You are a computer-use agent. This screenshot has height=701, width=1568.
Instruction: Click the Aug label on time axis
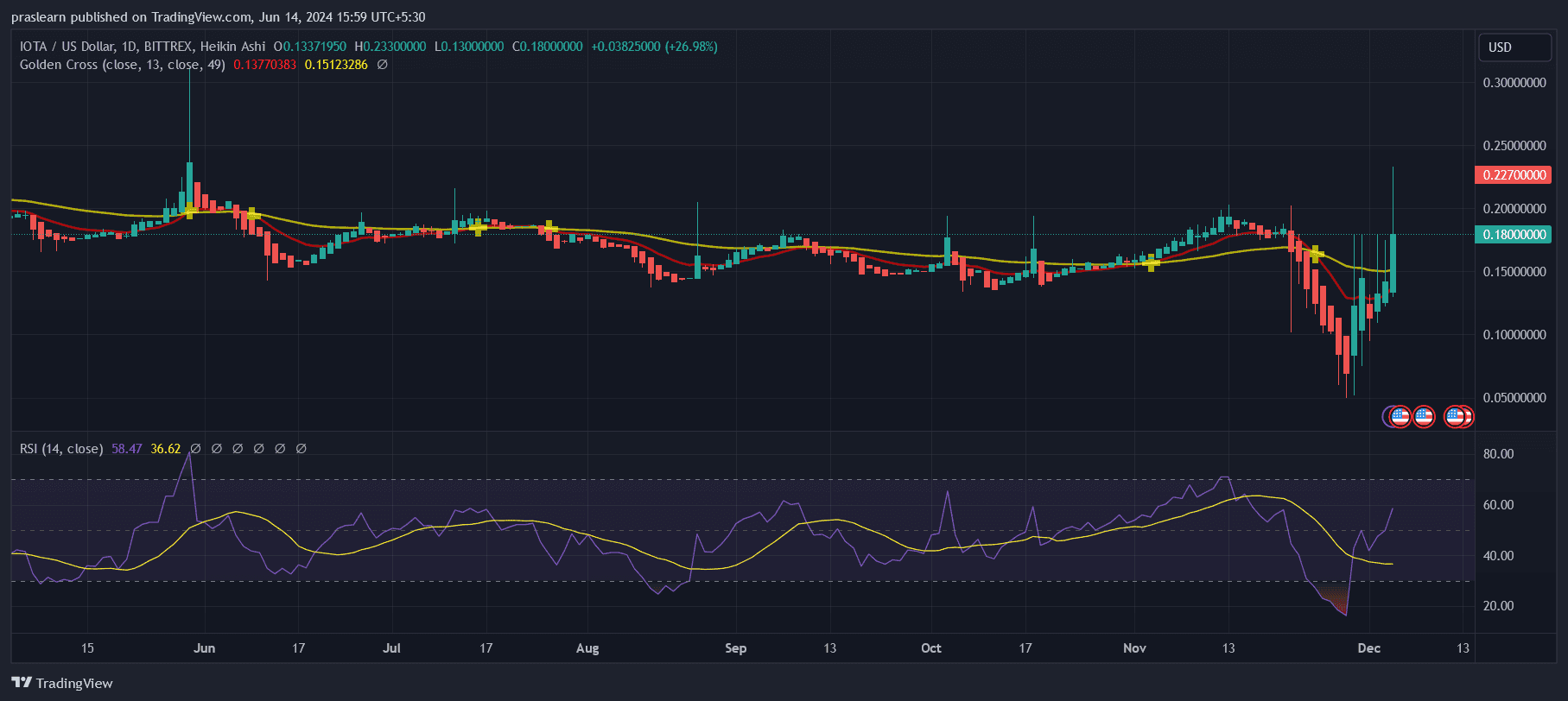point(587,648)
